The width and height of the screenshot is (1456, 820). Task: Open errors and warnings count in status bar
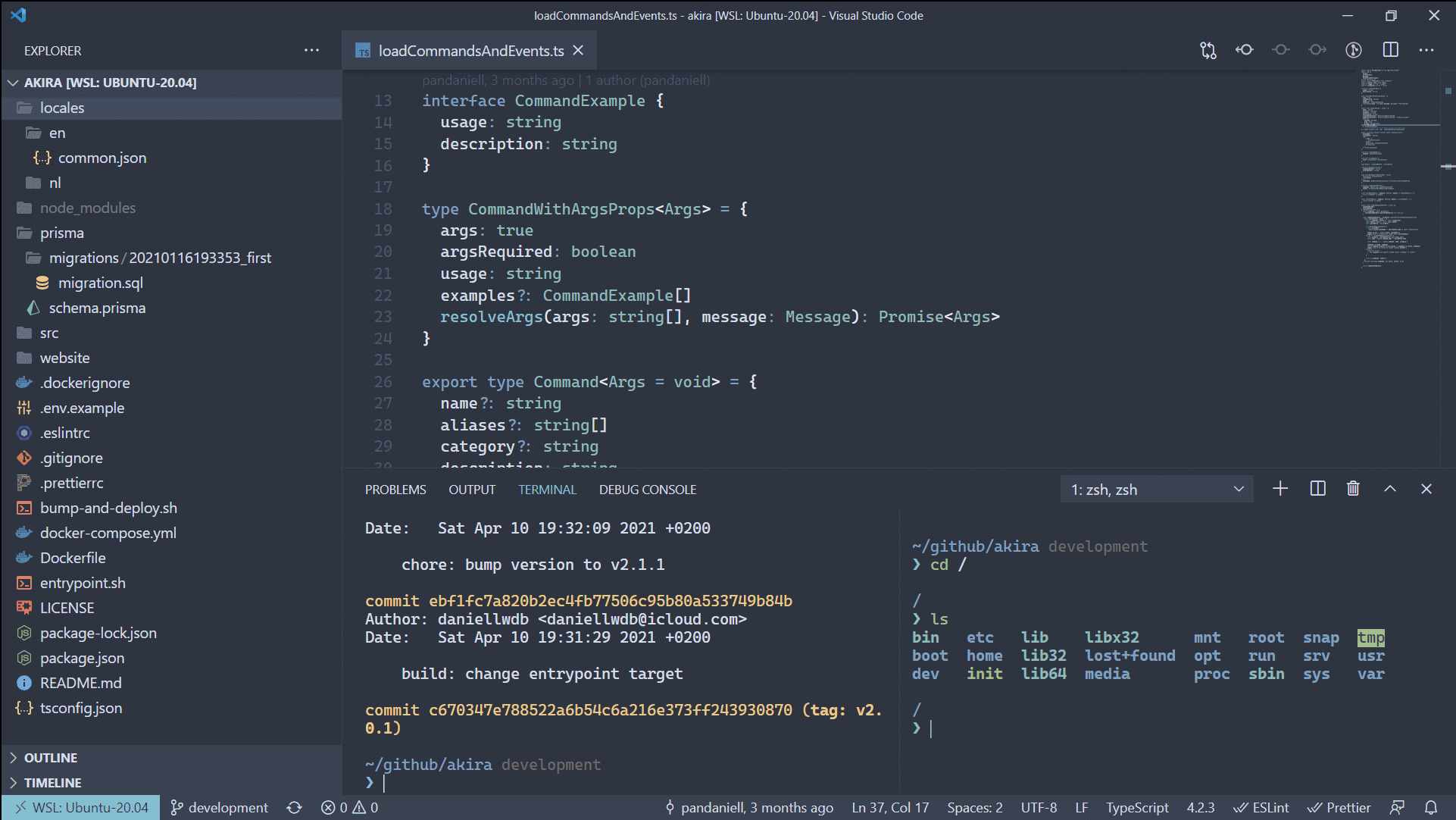[350, 808]
